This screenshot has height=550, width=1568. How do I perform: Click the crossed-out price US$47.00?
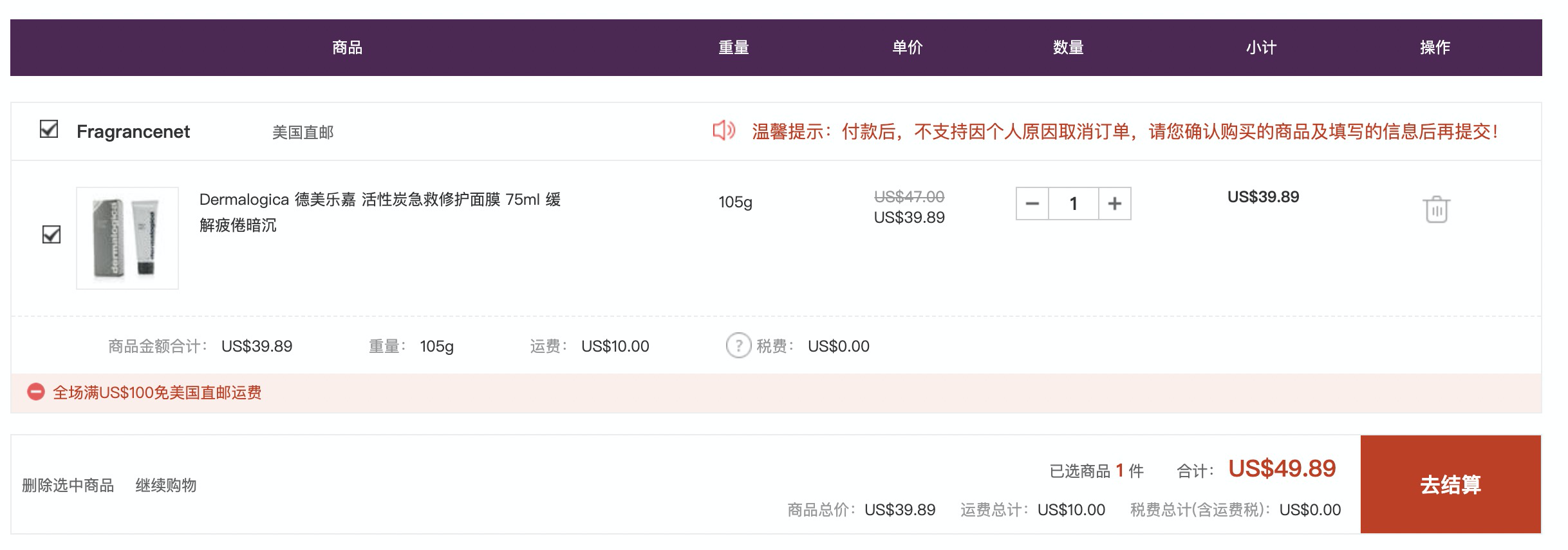[x=909, y=196]
